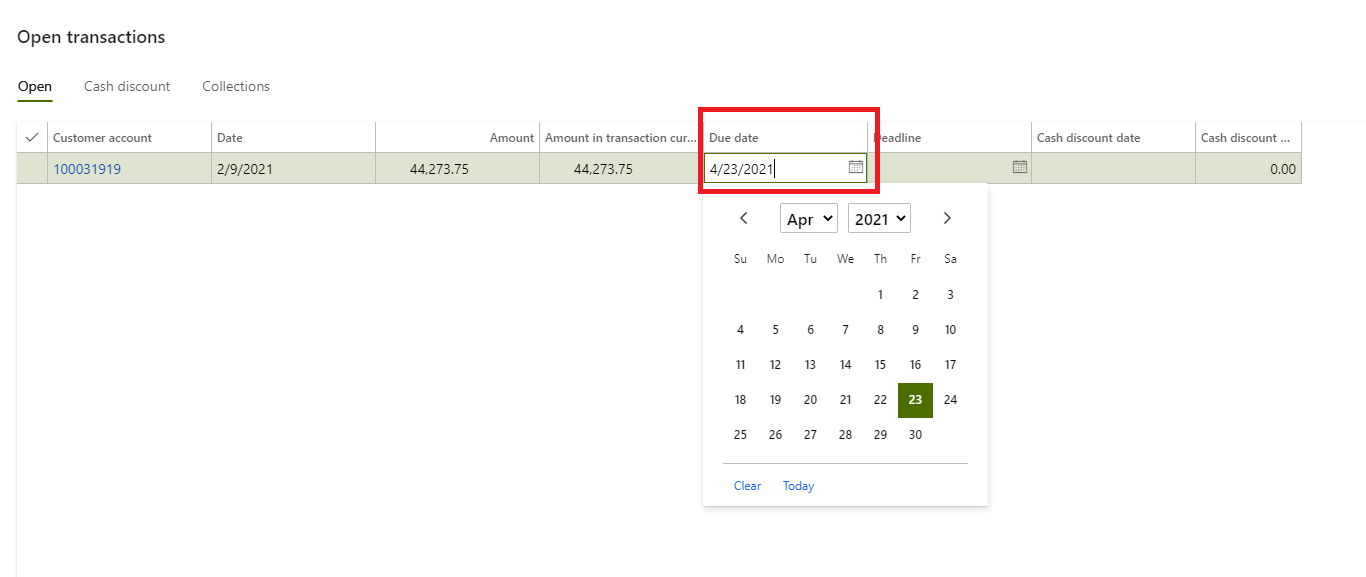Toggle selection checkbox on the transaction row
The width and height of the screenshot is (1366, 577).
31,168
